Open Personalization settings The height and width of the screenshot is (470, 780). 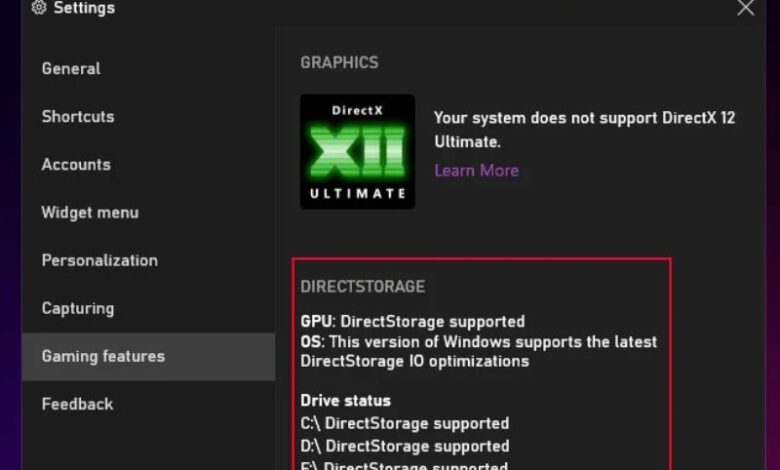[x=99, y=260]
